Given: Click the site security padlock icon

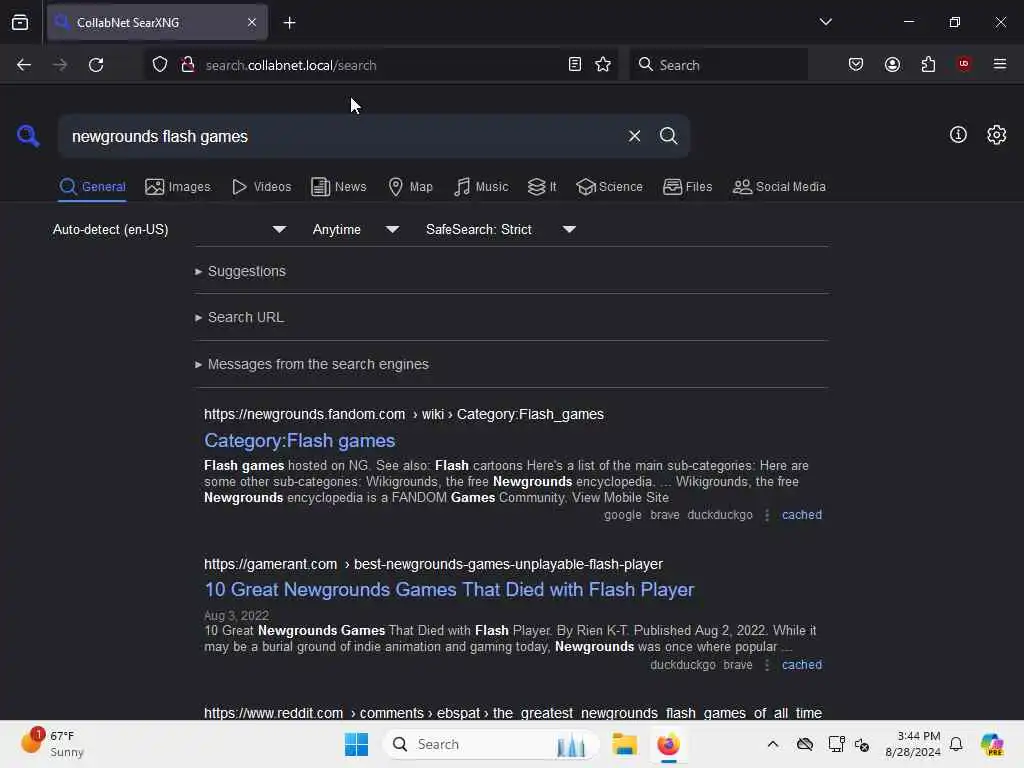Looking at the screenshot, I should [x=187, y=65].
